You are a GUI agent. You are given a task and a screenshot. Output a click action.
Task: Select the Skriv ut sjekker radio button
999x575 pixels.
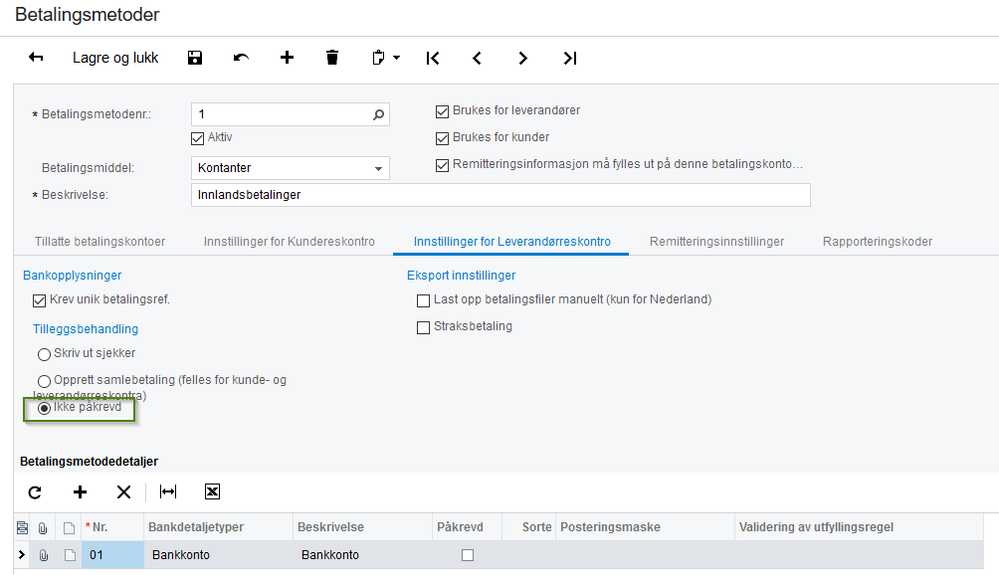click(x=44, y=354)
